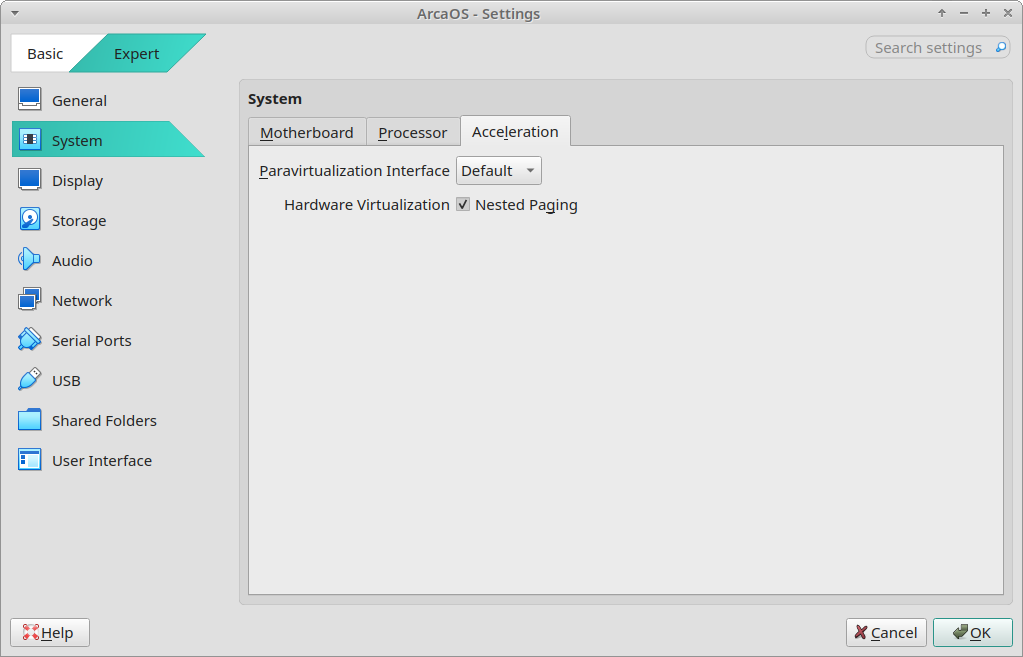
Task: Click the Nested Paging label text
Action: (x=527, y=205)
